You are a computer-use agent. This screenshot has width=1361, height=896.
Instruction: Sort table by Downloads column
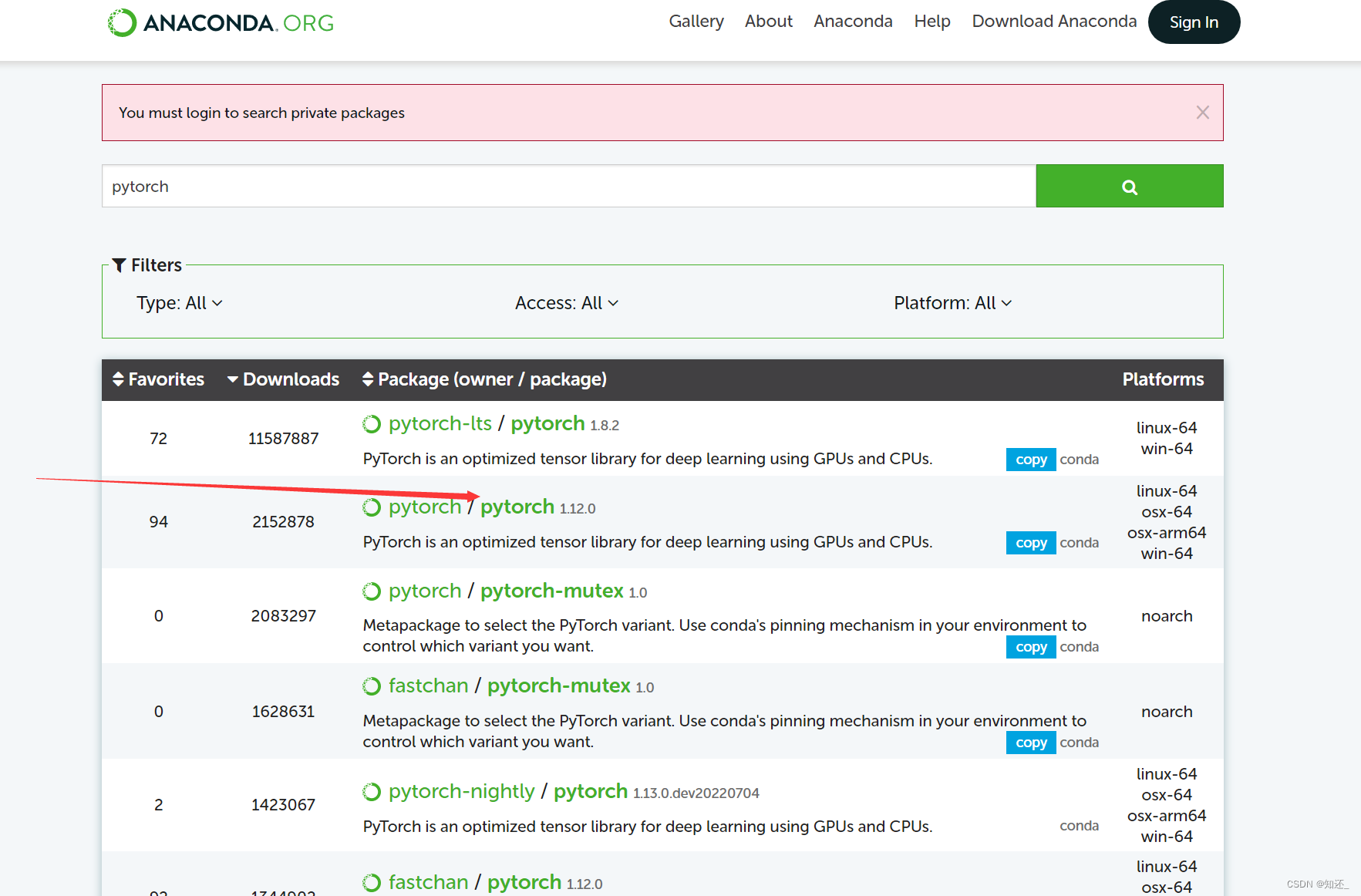pyautogui.click(x=283, y=379)
